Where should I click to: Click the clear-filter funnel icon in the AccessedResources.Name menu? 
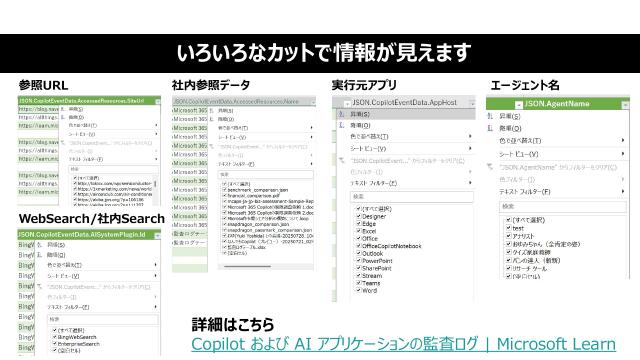coord(211,146)
